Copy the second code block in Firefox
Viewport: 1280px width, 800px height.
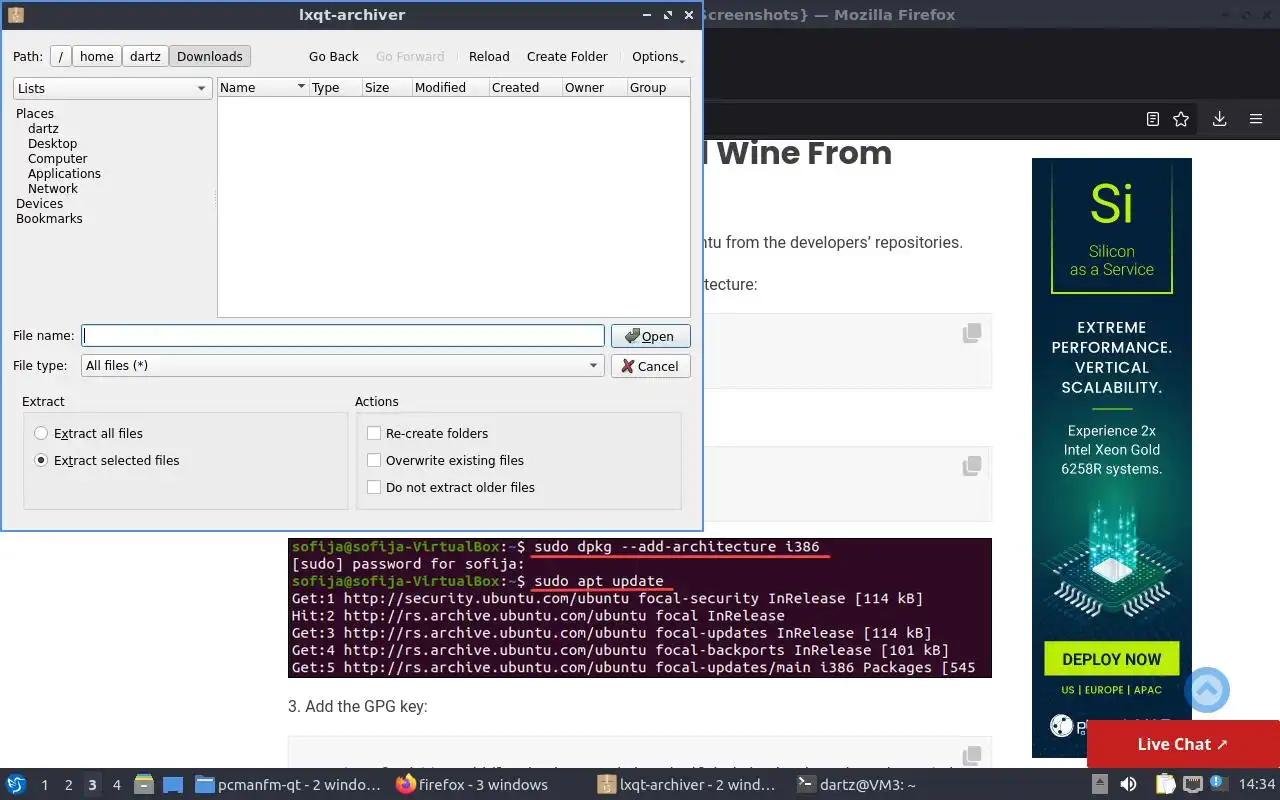971,466
